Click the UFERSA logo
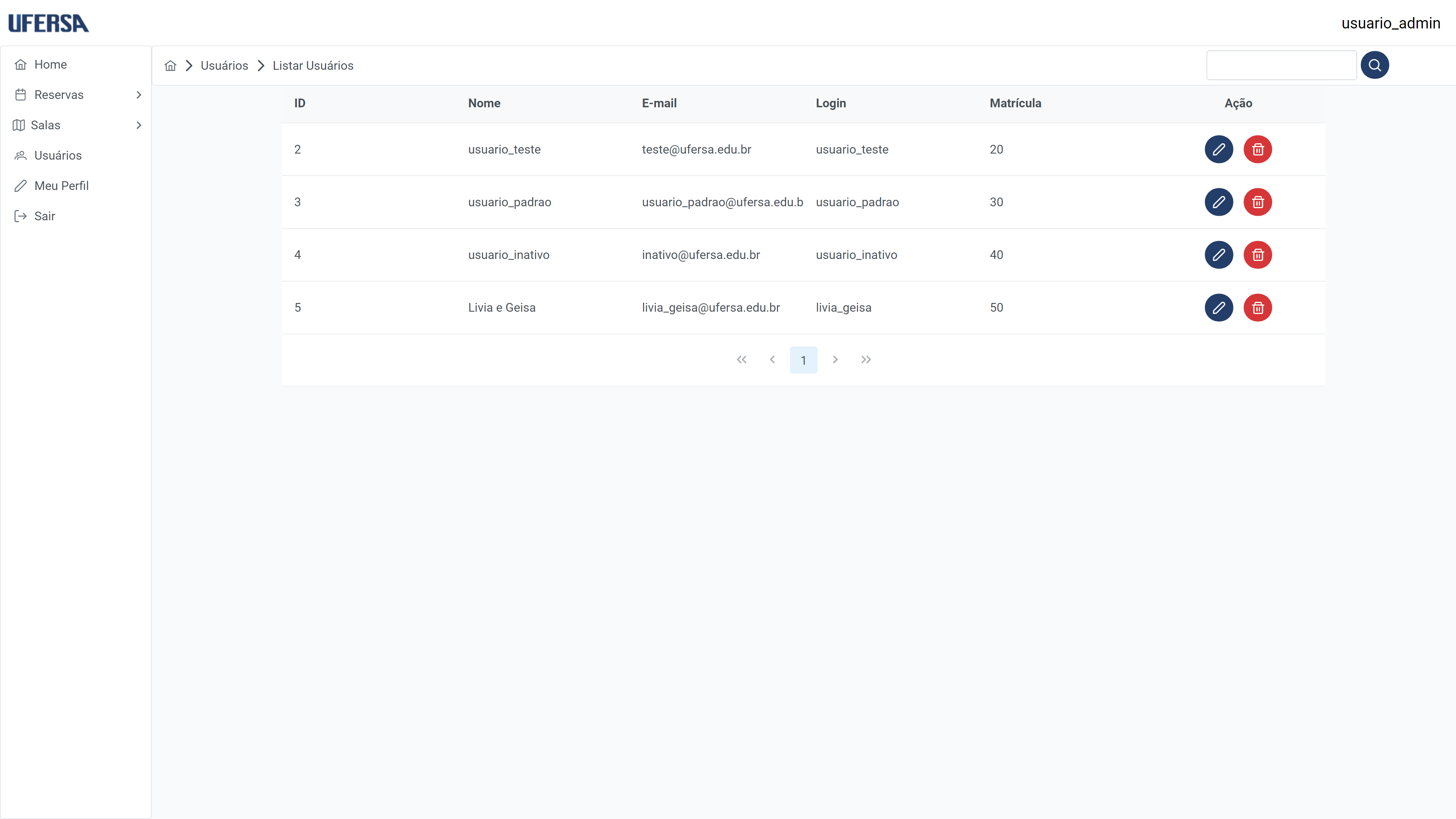This screenshot has width=1456, height=819. 49,23
